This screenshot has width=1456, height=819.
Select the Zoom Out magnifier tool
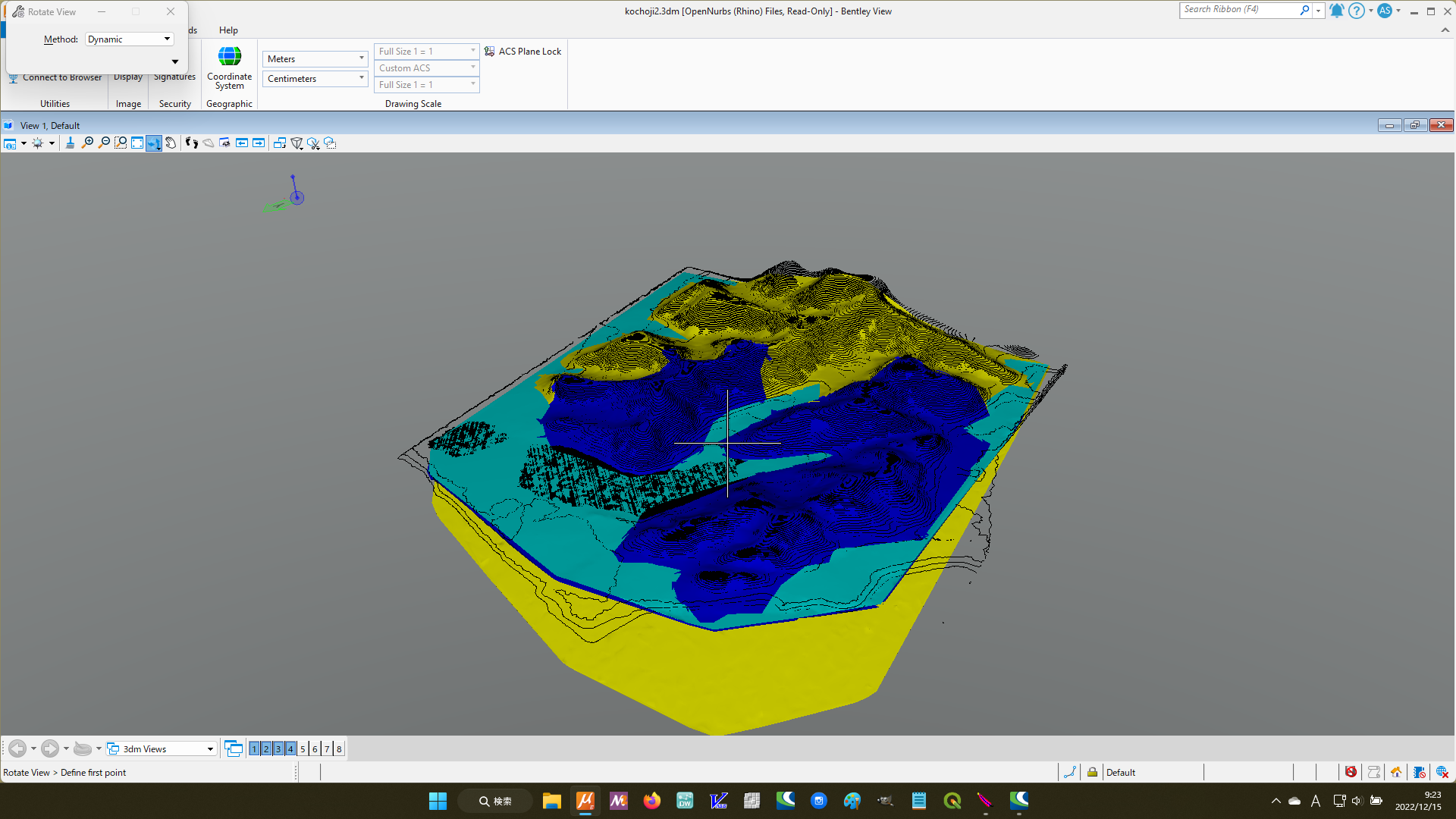[x=104, y=143]
